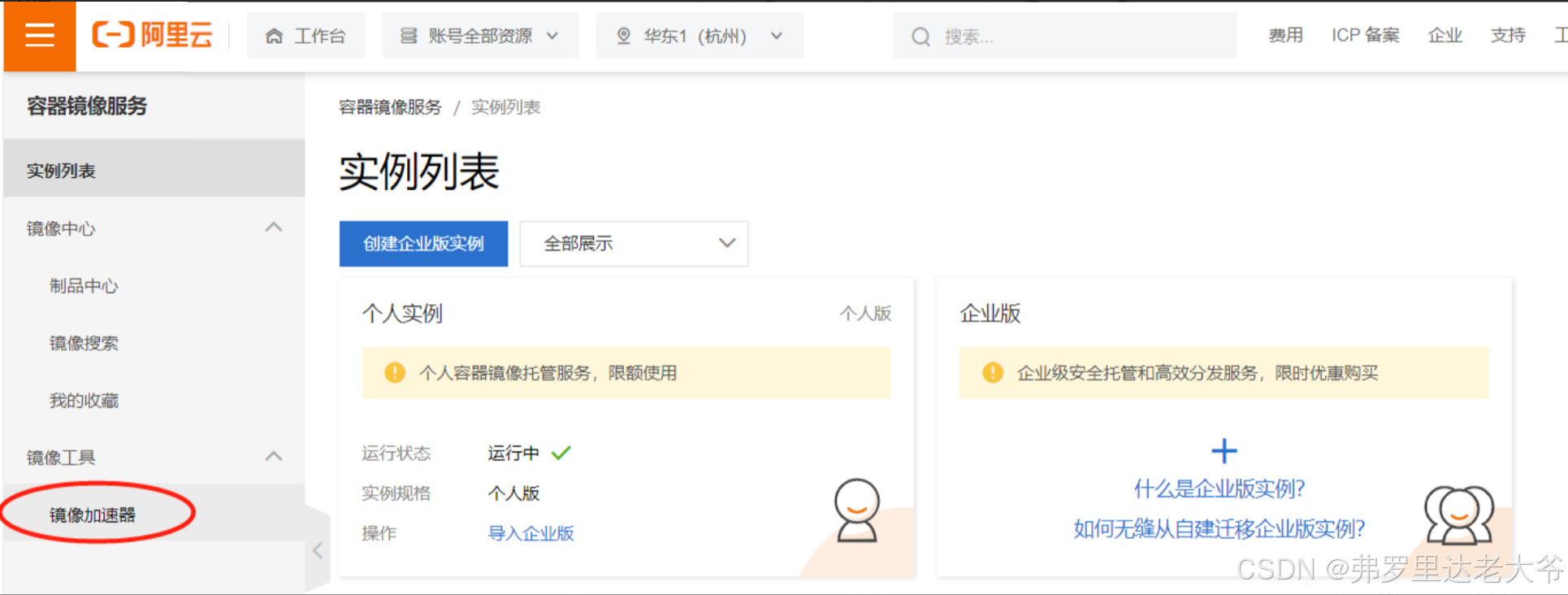The height and width of the screenshot is (595, 1568).
Task: Open 费用 menu in top bar
Action: 1285,35
